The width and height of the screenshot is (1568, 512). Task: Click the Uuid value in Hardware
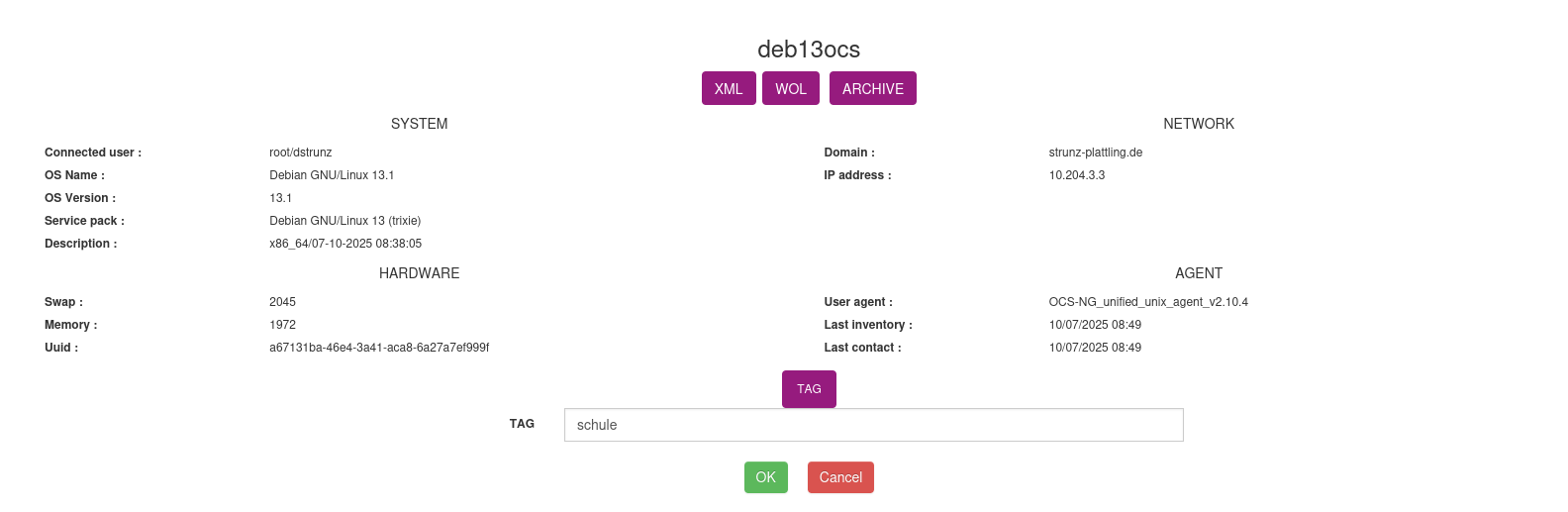(379, 348)
